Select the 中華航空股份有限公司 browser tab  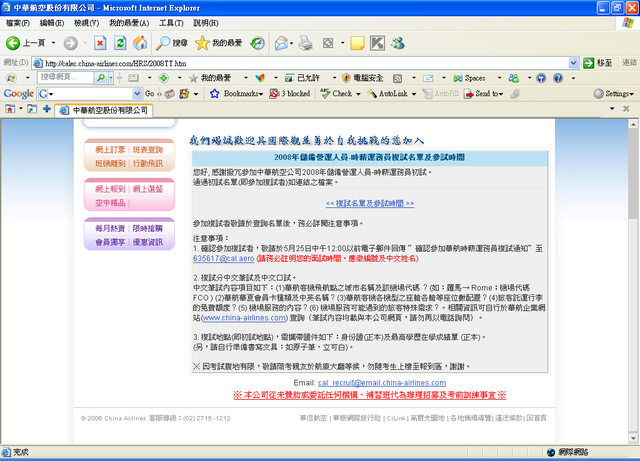(104, 110)
